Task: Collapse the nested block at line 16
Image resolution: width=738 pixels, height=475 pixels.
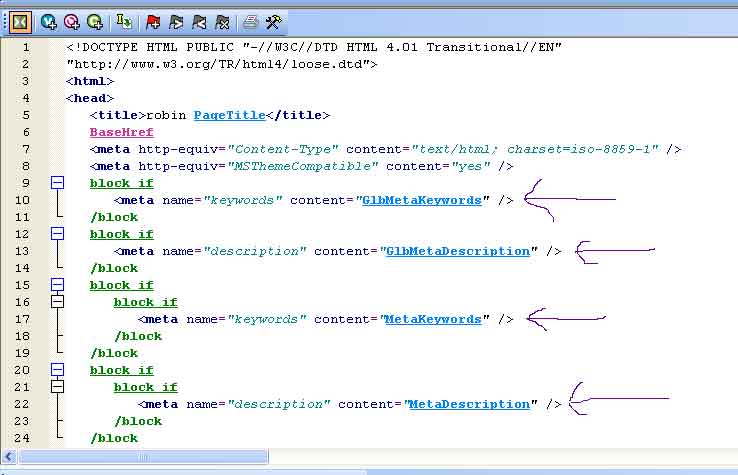Action: point(57,301)
